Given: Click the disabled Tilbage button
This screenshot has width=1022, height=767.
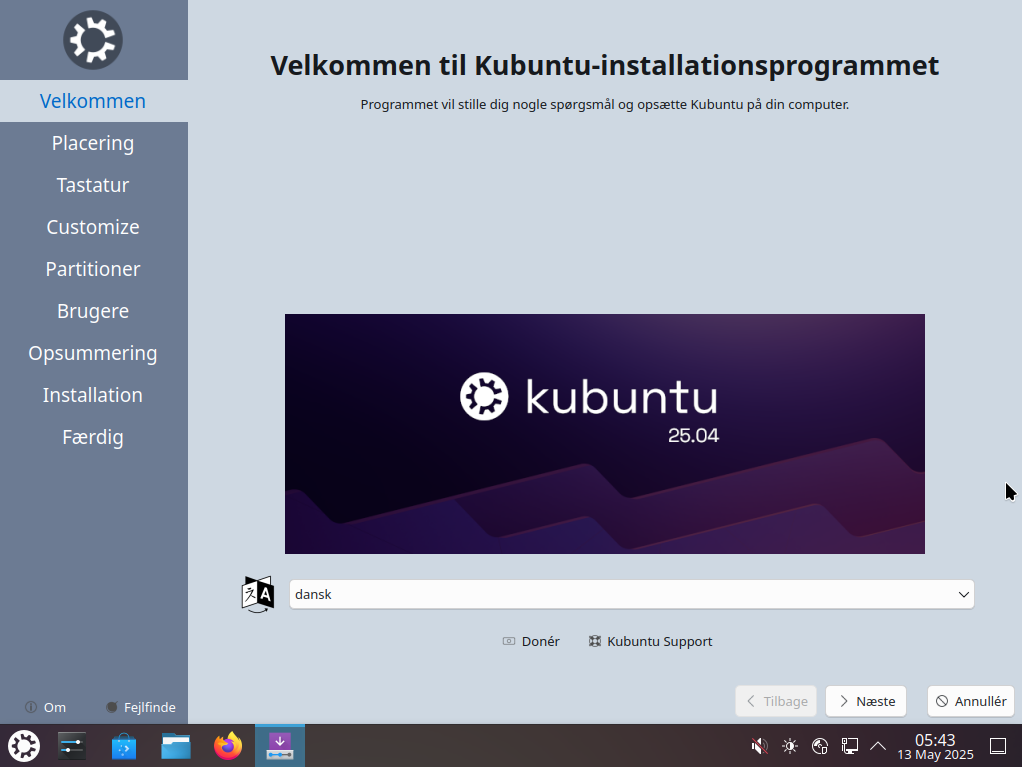Looking at the screenshot, I should click(x=776, y=701).
